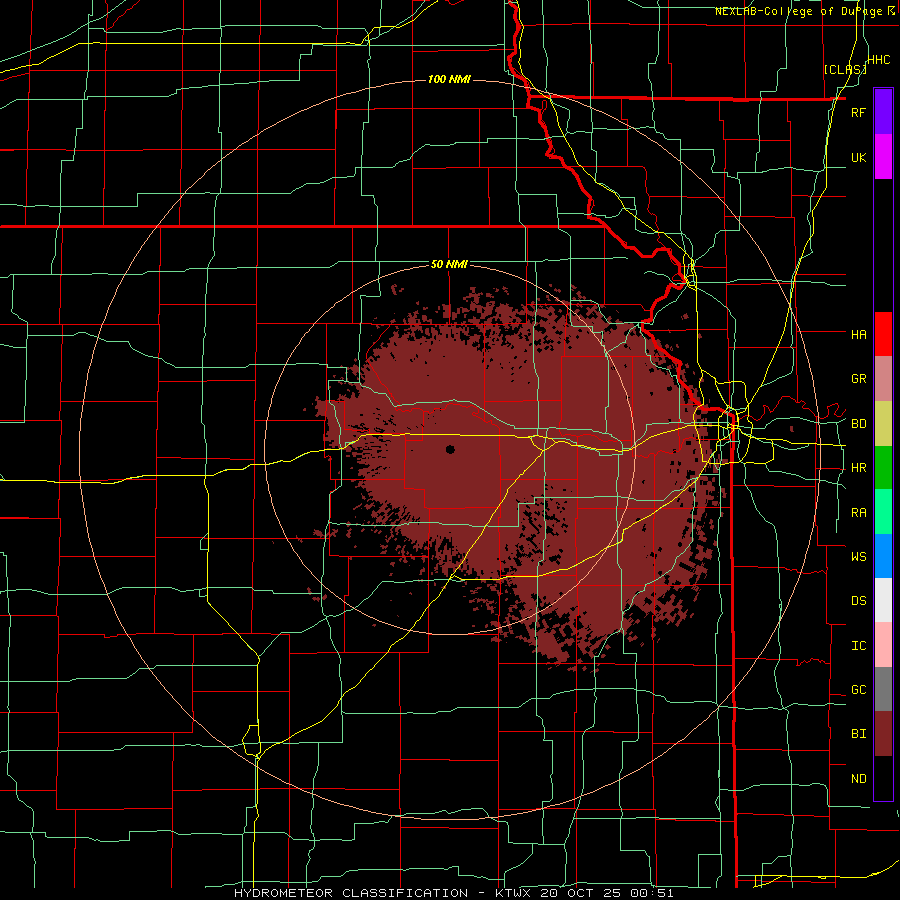Click the "RF" legend label
This screenshot has height=900, width=900.
pos(858,113)
